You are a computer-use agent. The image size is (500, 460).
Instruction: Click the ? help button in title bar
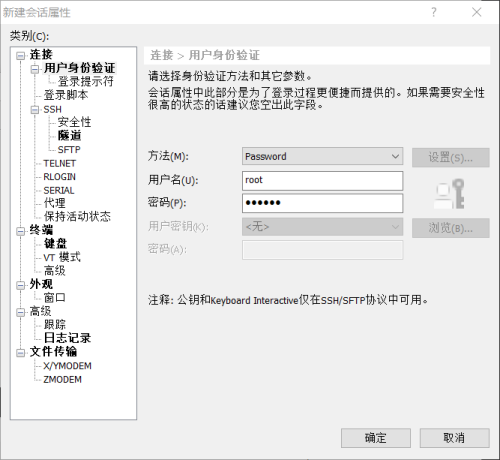(x=434, y=12)
